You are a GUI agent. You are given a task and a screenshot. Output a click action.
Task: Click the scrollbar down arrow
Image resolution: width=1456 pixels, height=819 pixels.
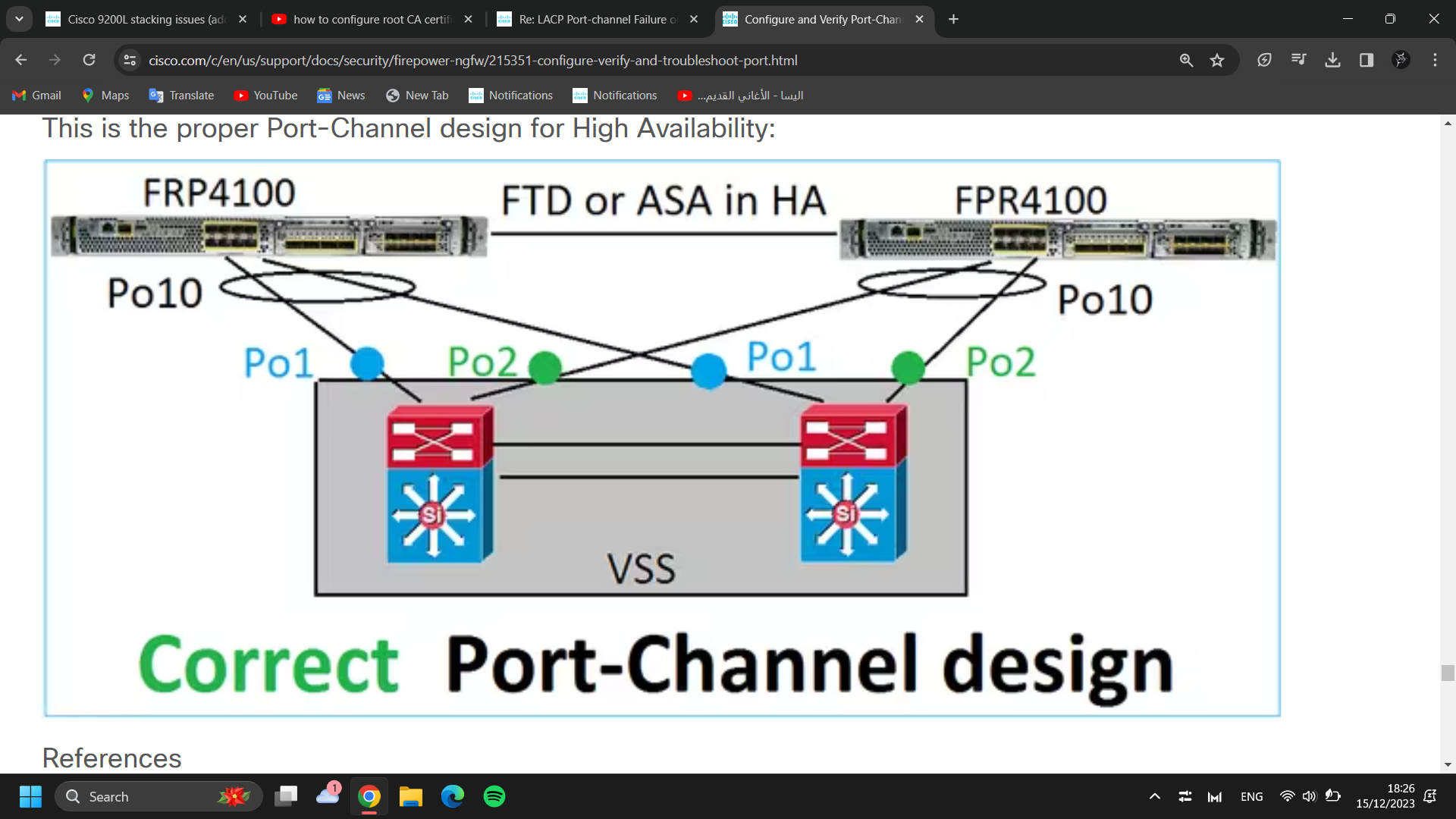coord(1448,765)
